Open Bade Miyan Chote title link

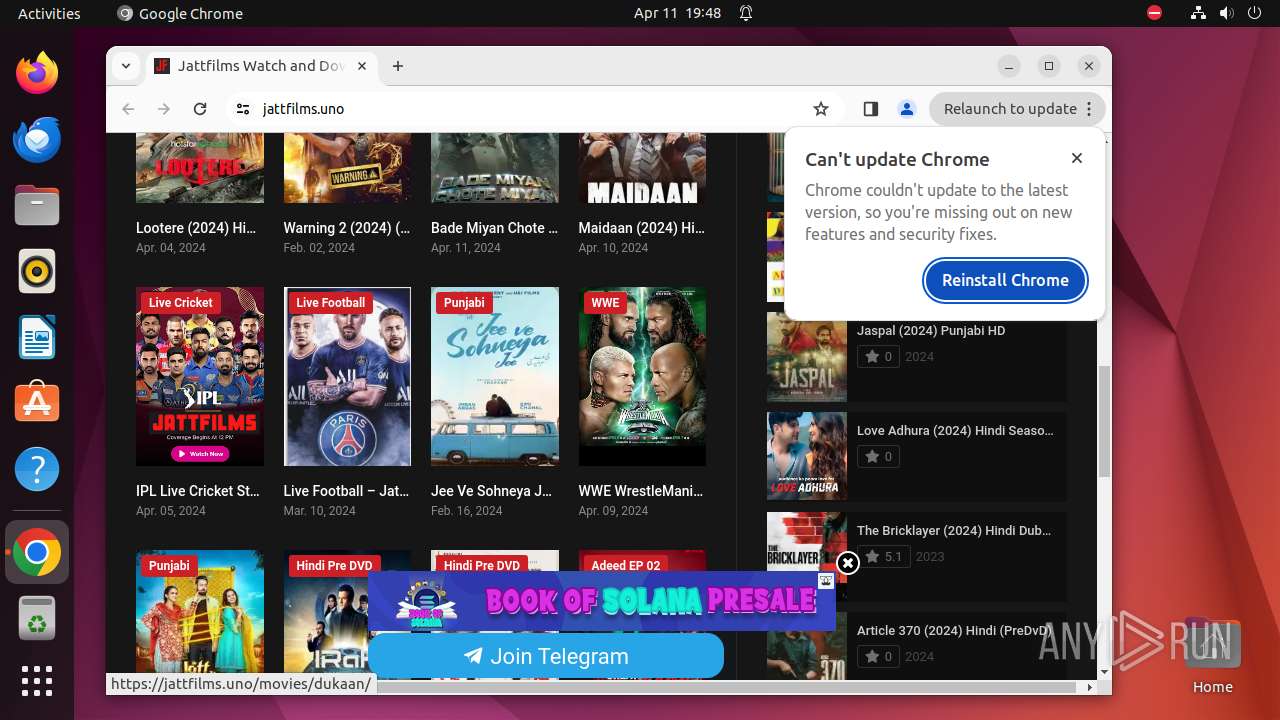tap(494, 228)
